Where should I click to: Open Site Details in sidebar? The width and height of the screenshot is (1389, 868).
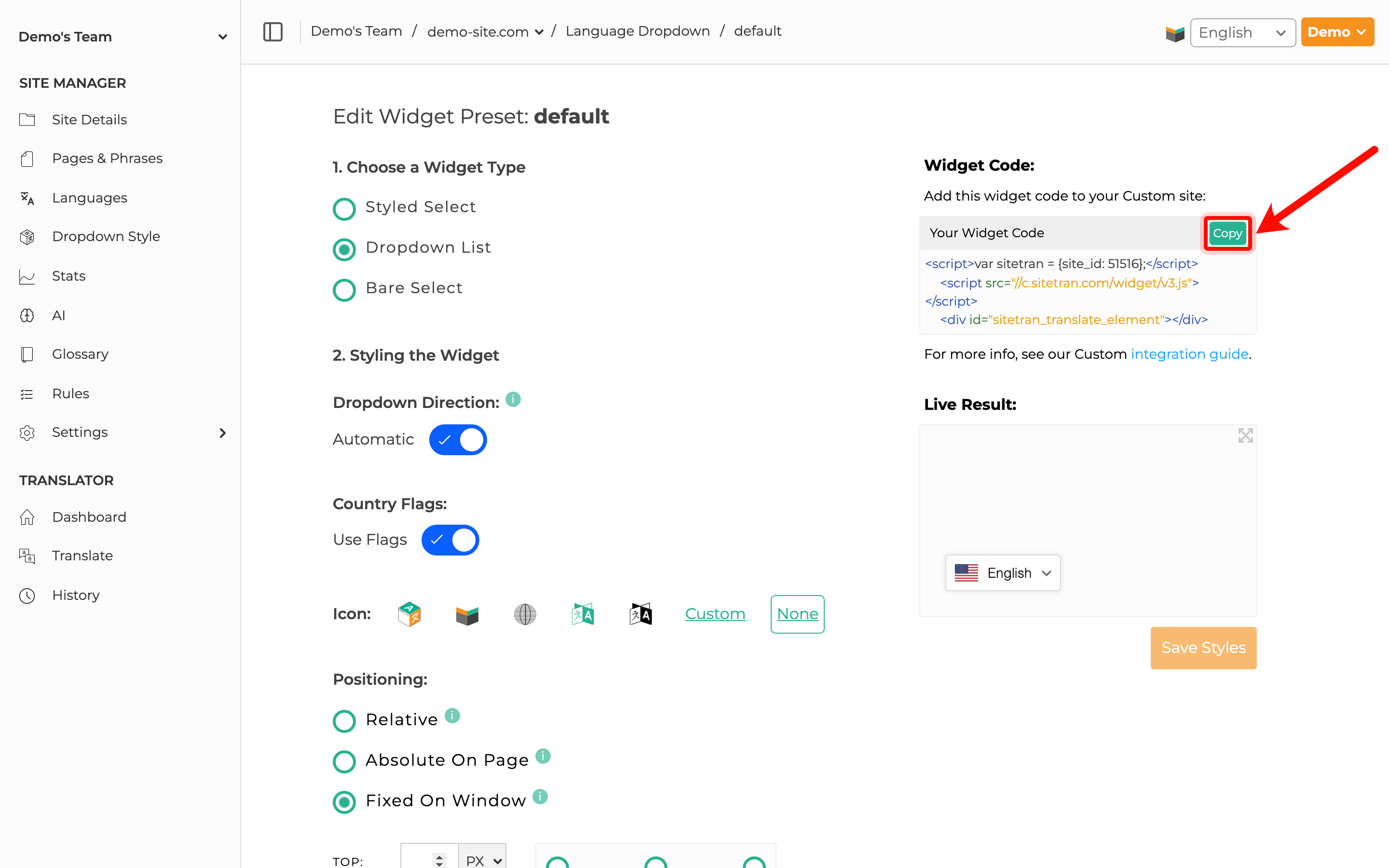pyautogui.click(x=90, y=120)
